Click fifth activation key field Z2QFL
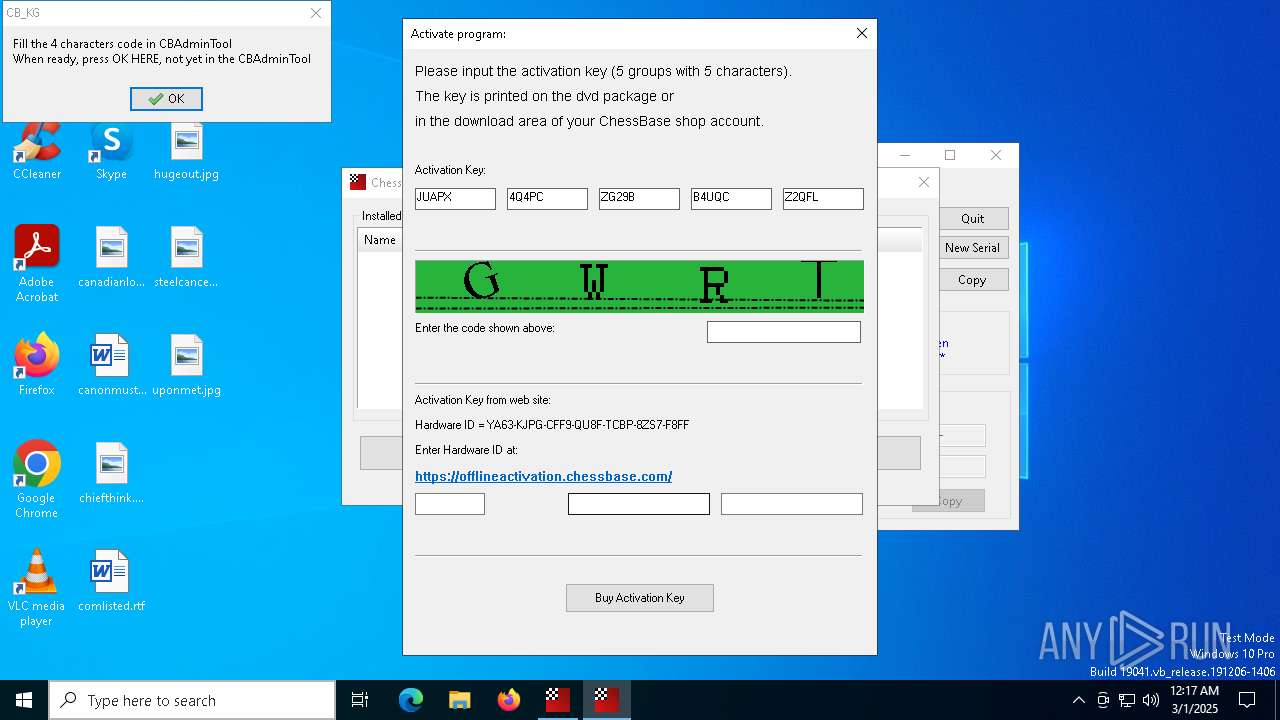The width and height of the screenshot is (1280, 720). [823, 199]
